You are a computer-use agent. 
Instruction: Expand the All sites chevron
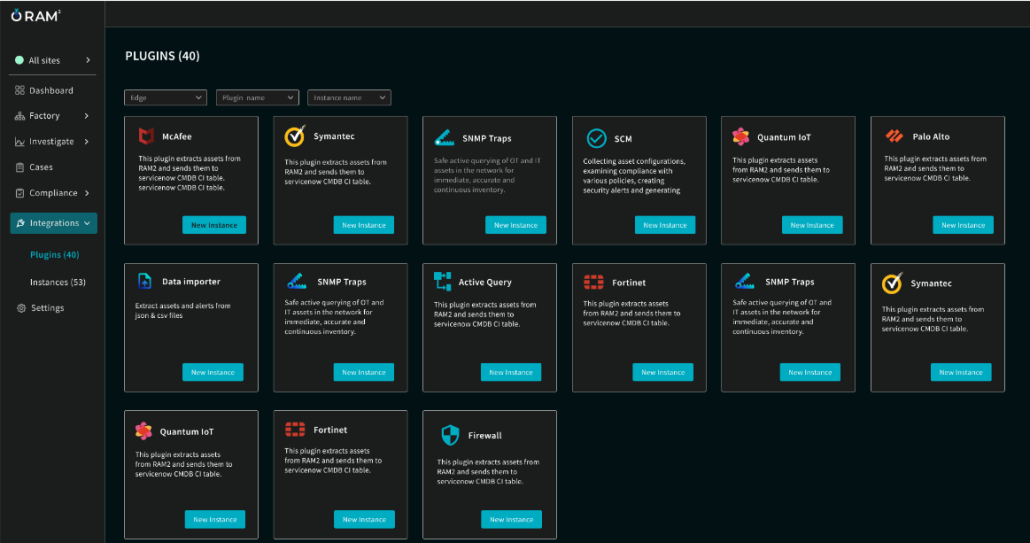[88, 60]
